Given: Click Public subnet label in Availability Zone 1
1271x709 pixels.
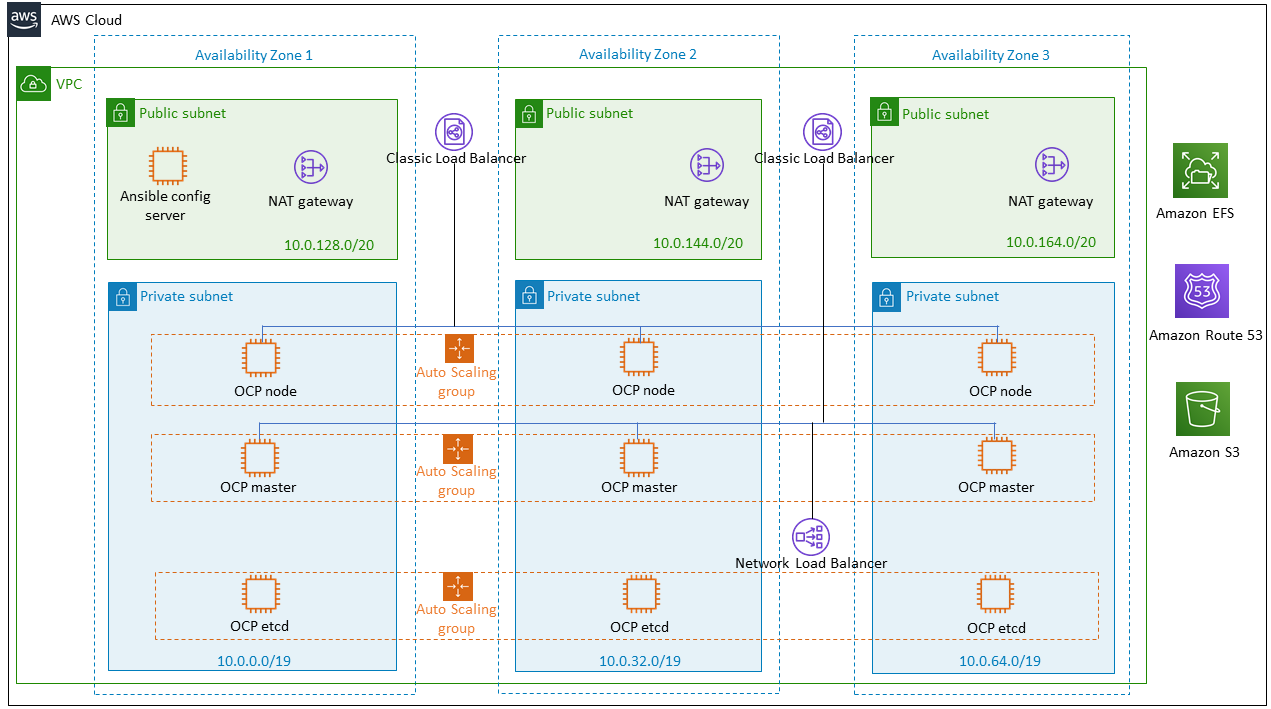Looking at the screenshot, I should tap(182, 113).
